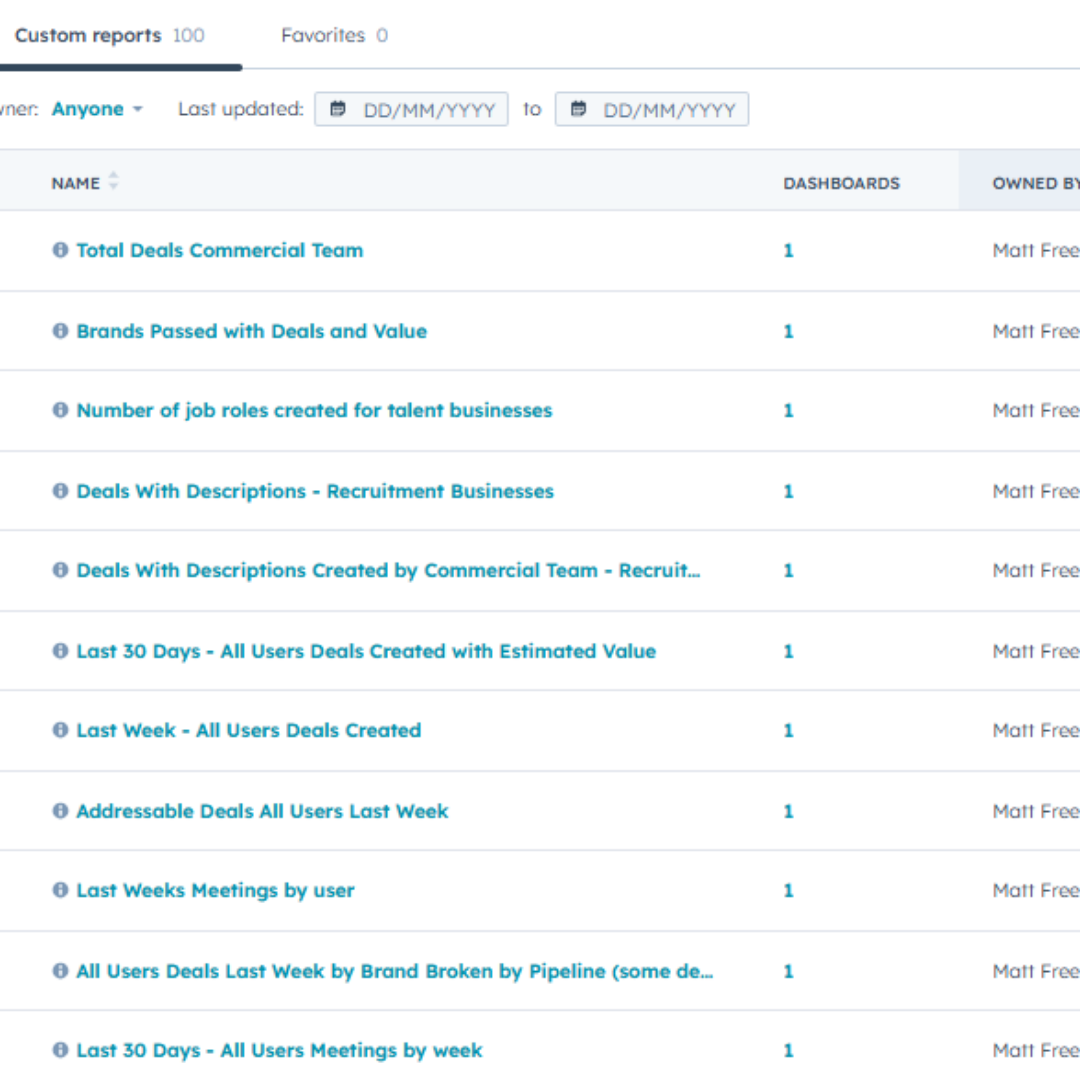This screenshot has height=1080, width=1080.
Task: Switch to the Favorites tab
Action: pyautogui.click(x=334, y=35)
